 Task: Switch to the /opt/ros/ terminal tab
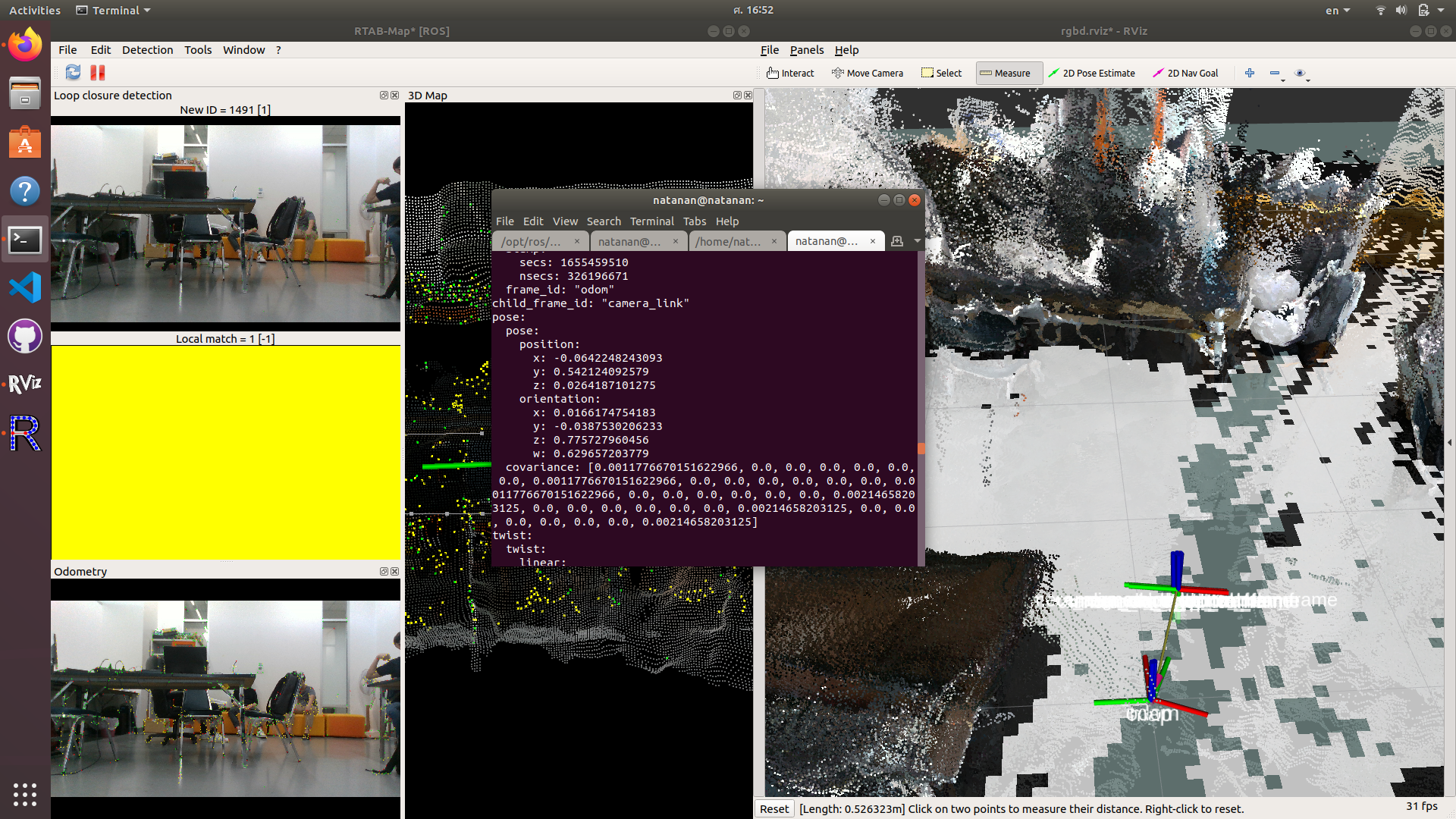[x=531, y=241]
